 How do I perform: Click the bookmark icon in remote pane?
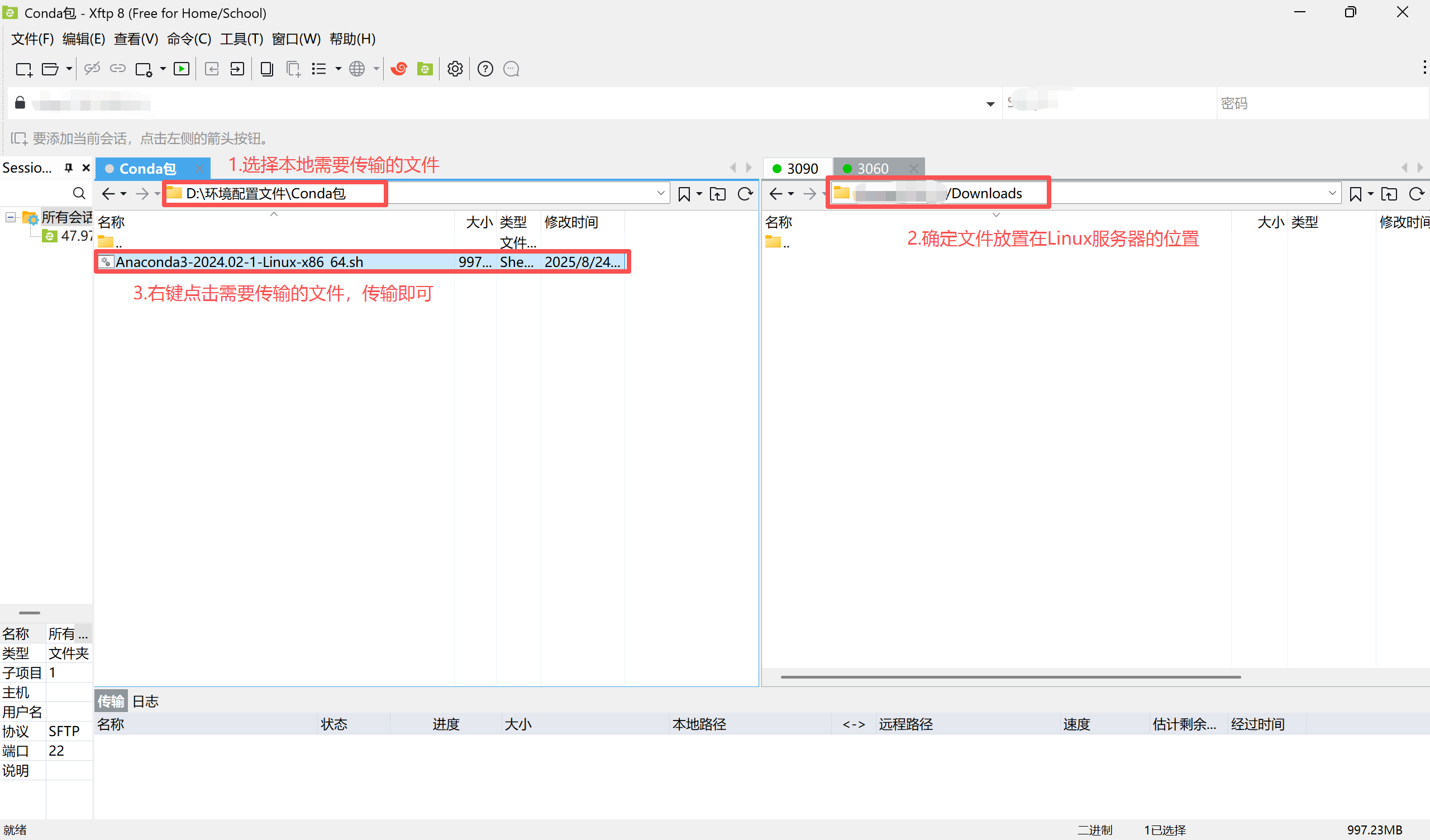(x=1355, y=194)
